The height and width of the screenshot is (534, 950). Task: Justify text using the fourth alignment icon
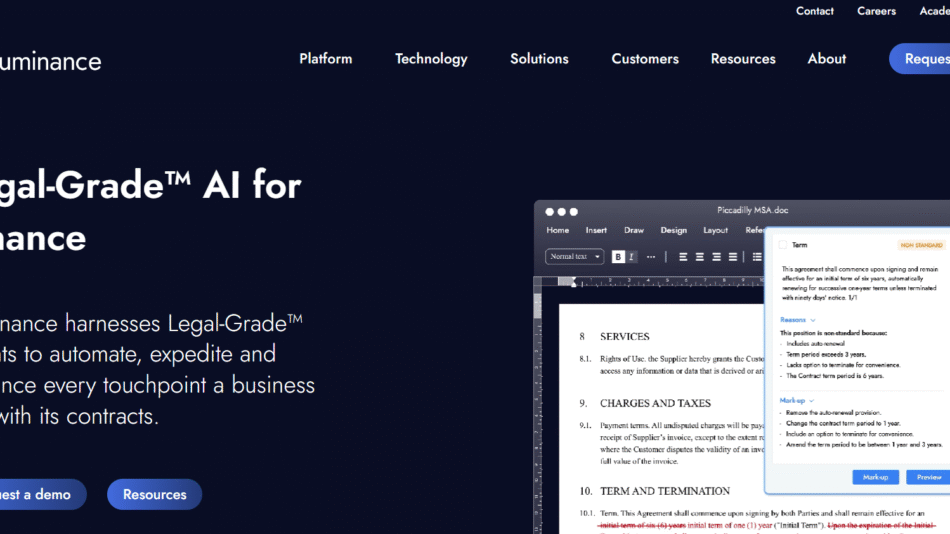(x=734, y=257)
